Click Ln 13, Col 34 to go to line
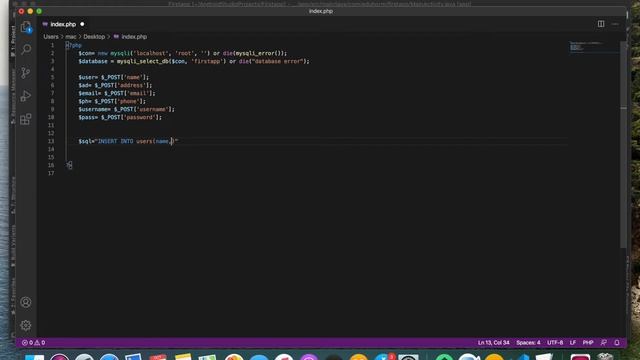 [493, 342]
